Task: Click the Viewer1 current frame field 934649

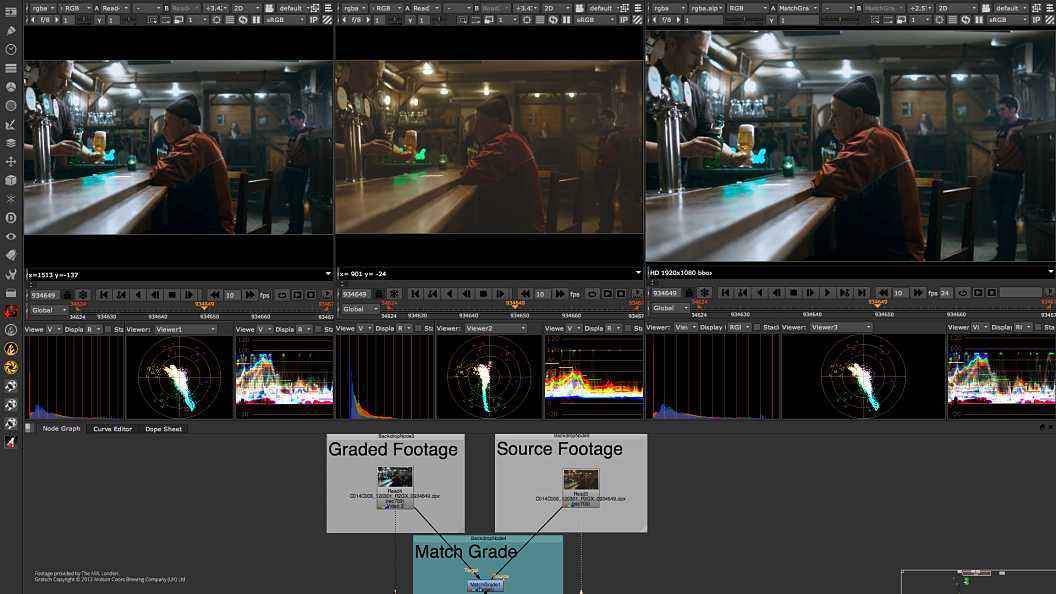Action: 44,295
